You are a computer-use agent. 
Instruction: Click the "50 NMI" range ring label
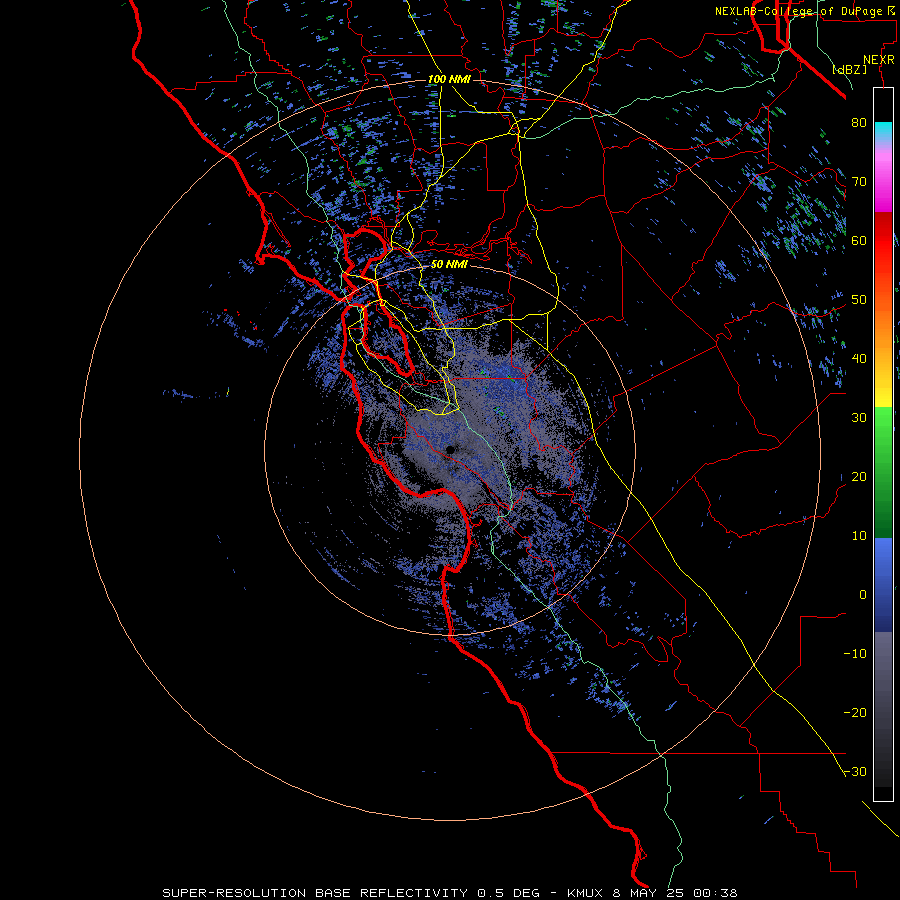click(x=449, y=264)
